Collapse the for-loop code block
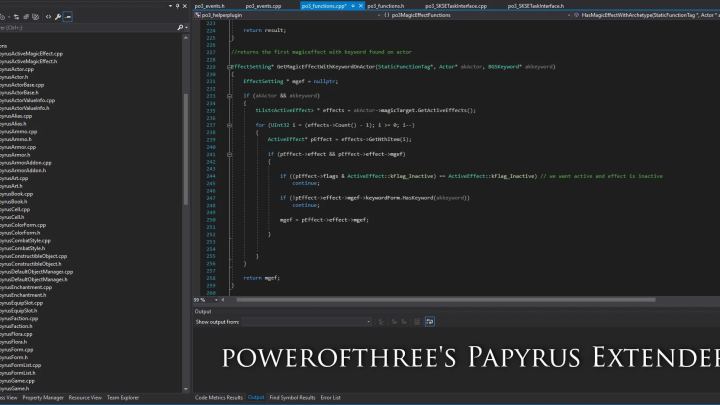The width and height of the screenshot is (720, 405). pos(229,125)
